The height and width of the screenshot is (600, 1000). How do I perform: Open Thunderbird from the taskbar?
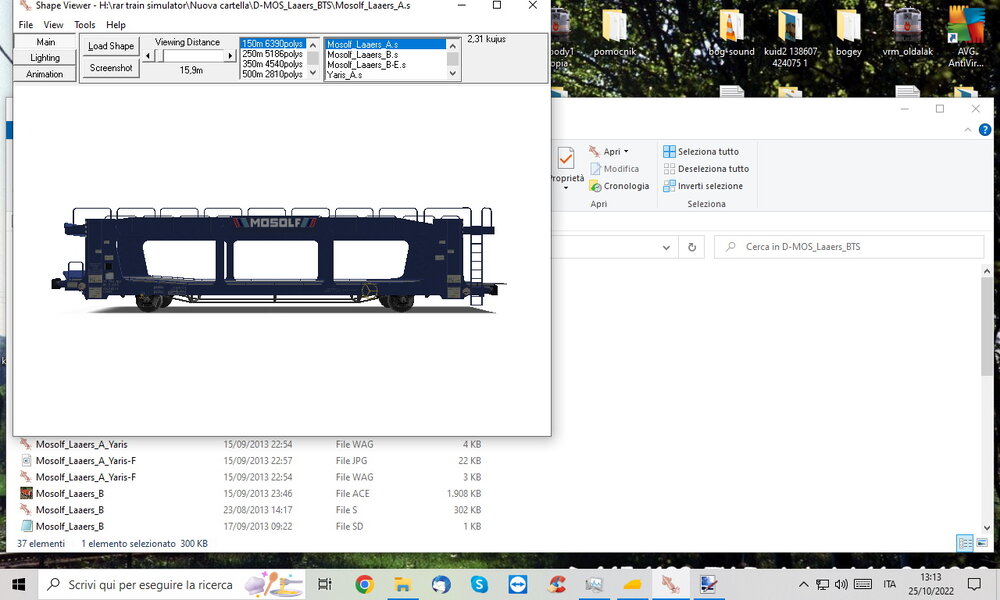441,584
